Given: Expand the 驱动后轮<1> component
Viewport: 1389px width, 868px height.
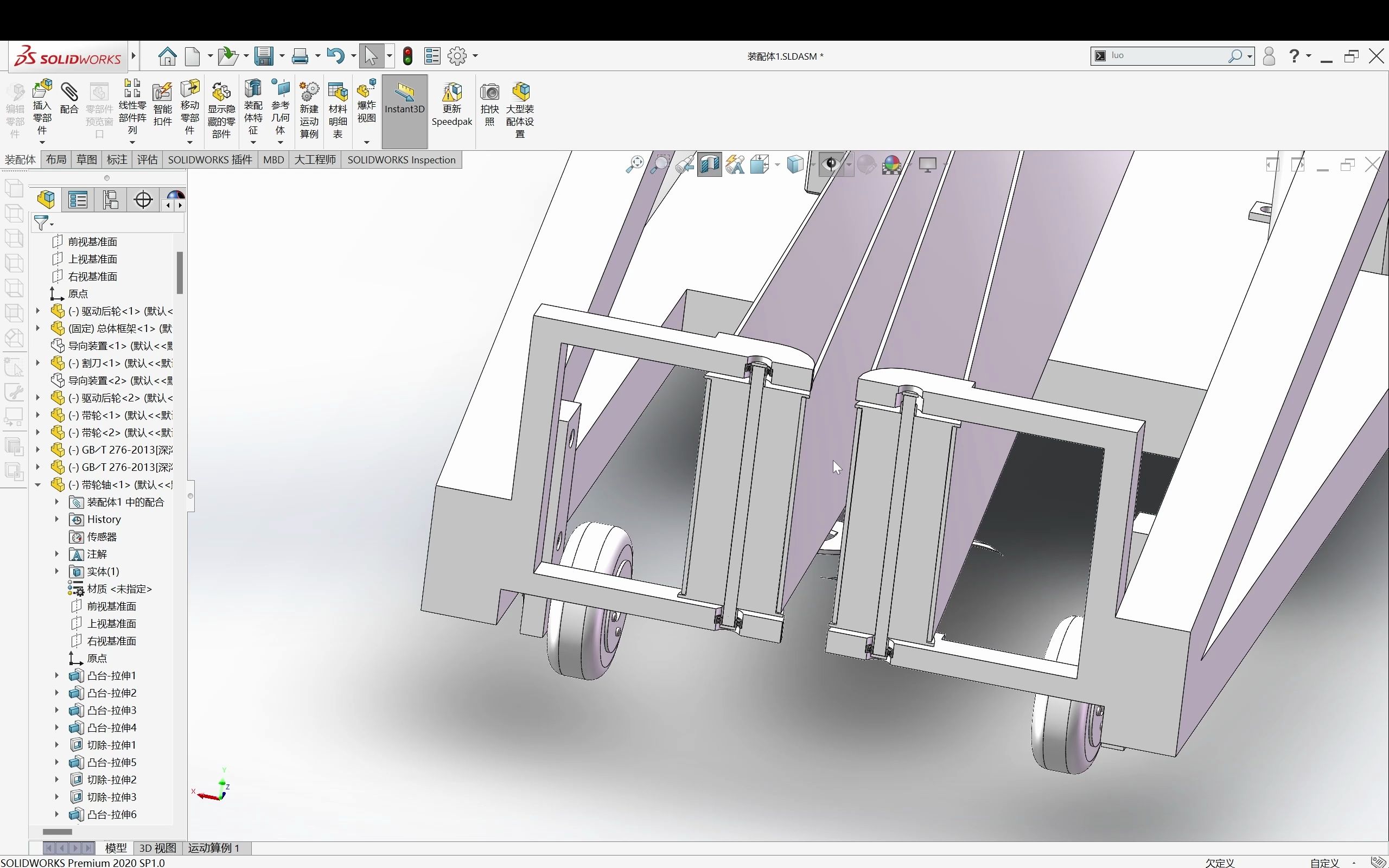Looking at the screenshot, I should pyautogui.click(x=38, y=311).
